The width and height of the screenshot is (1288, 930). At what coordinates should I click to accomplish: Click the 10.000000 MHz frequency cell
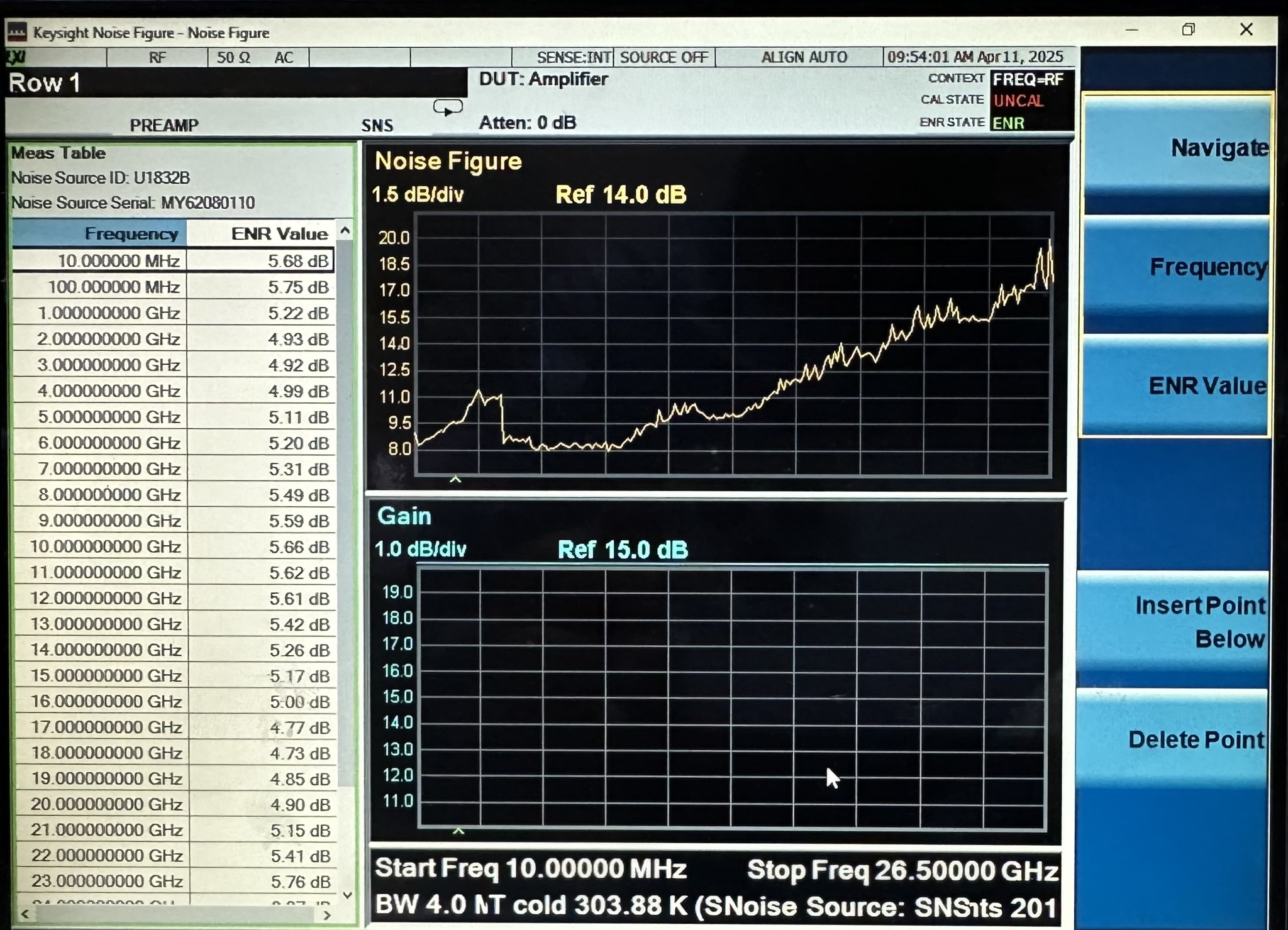pos(99,260)
